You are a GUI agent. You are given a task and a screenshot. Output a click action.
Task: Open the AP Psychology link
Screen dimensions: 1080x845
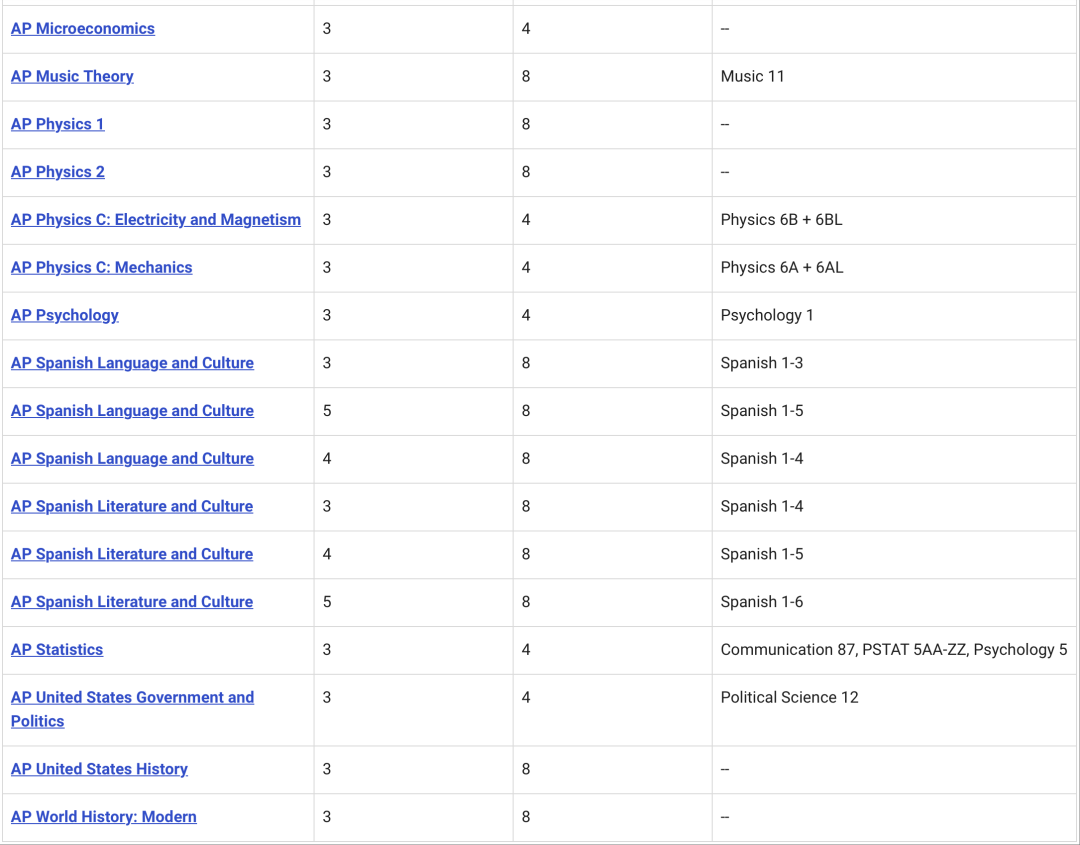(x=65, y=316)
